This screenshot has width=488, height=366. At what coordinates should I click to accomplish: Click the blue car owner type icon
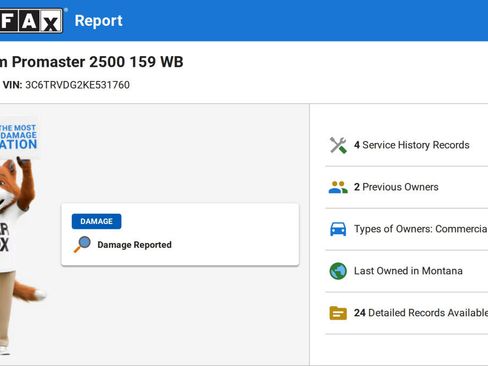tap(338, 229)
